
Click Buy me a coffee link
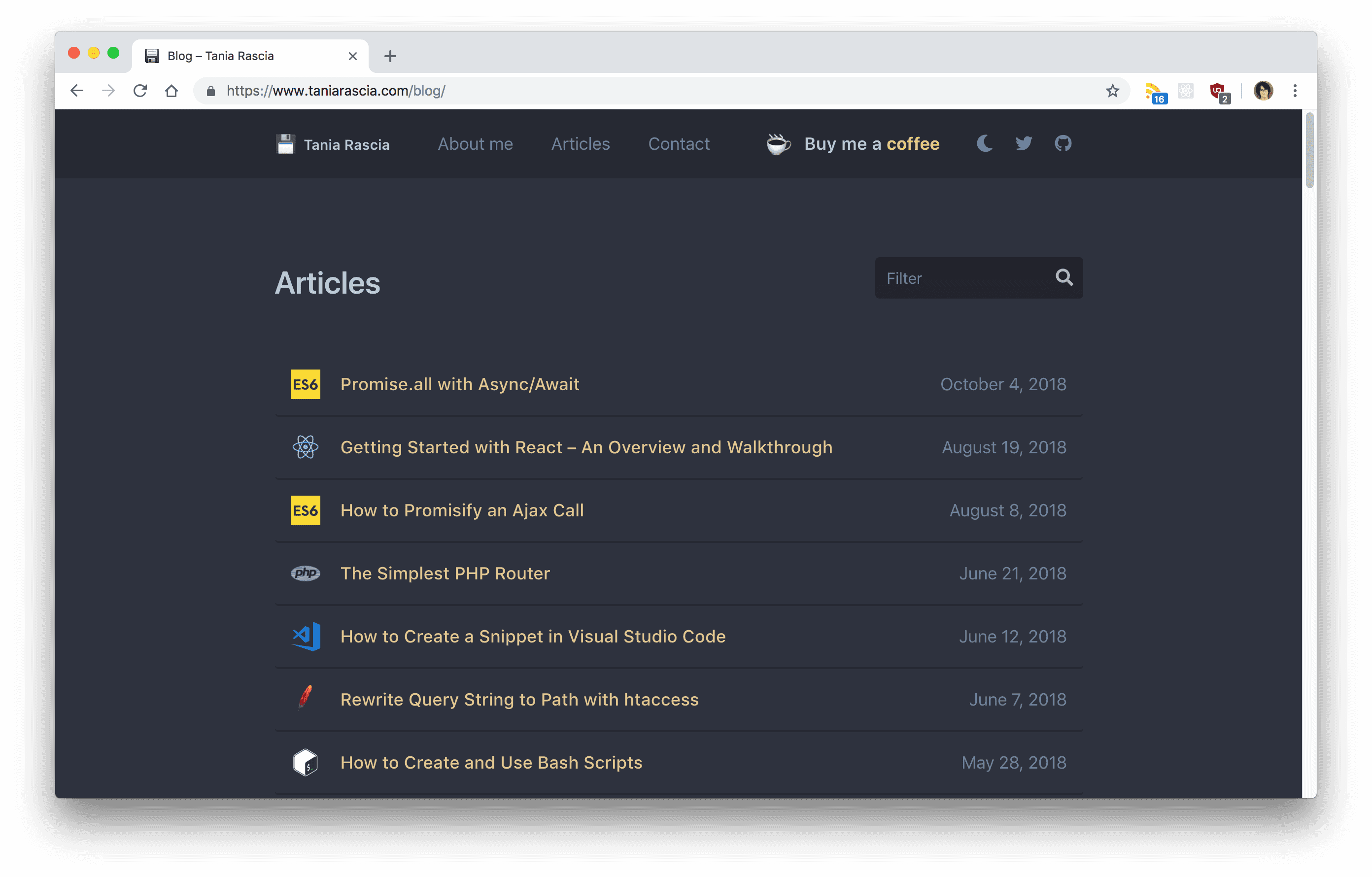871,144
